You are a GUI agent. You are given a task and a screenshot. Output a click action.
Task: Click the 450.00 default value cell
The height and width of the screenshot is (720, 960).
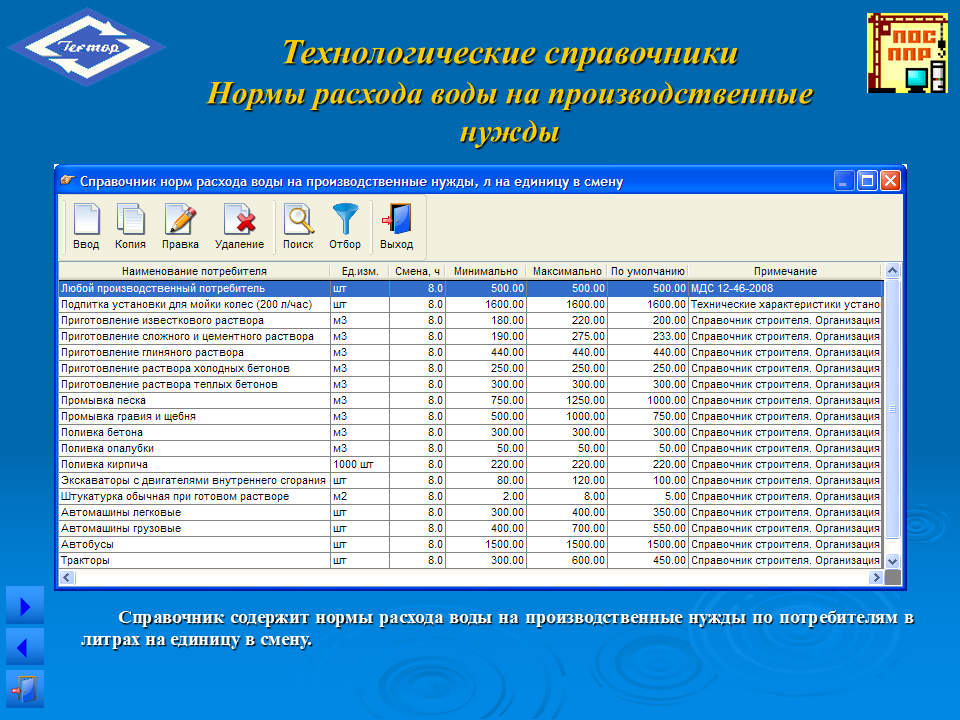(648, 560)
